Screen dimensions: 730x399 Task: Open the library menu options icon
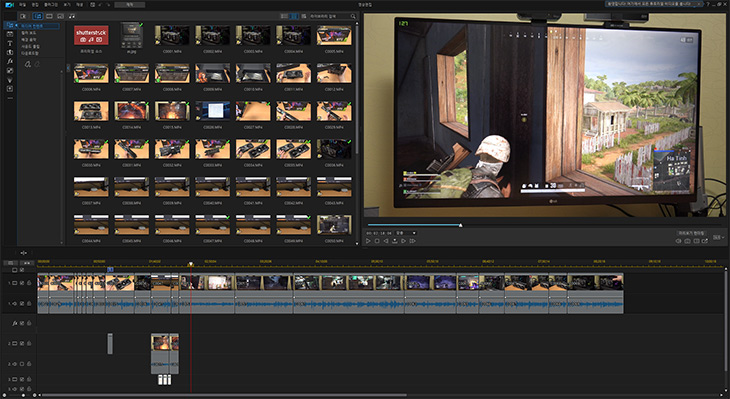304,16
